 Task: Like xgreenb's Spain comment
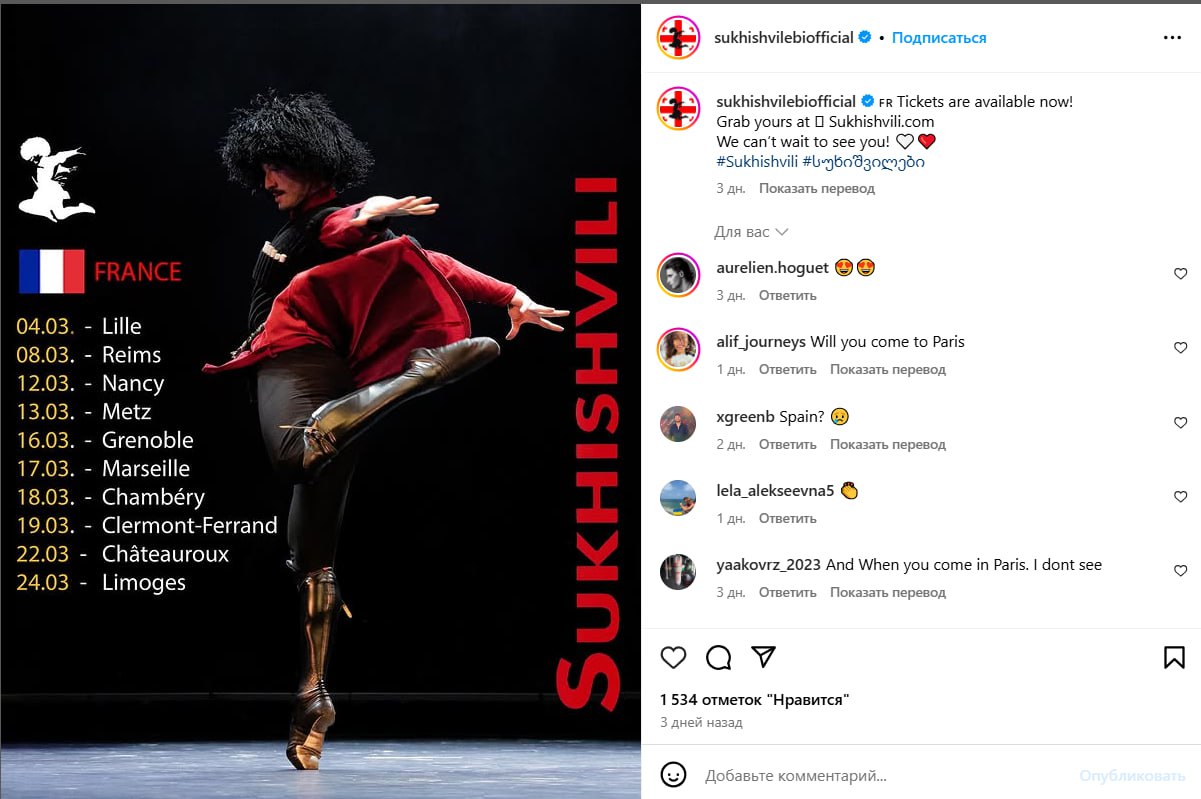[x=1180, y=423]
